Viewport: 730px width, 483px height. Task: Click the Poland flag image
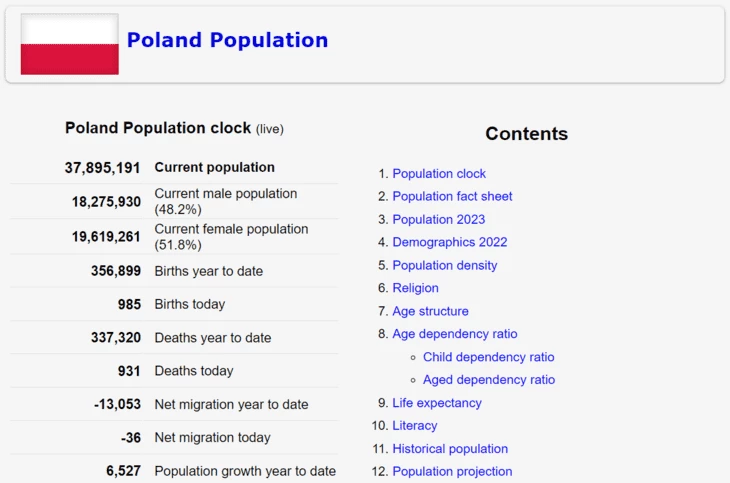coord(69,44)
